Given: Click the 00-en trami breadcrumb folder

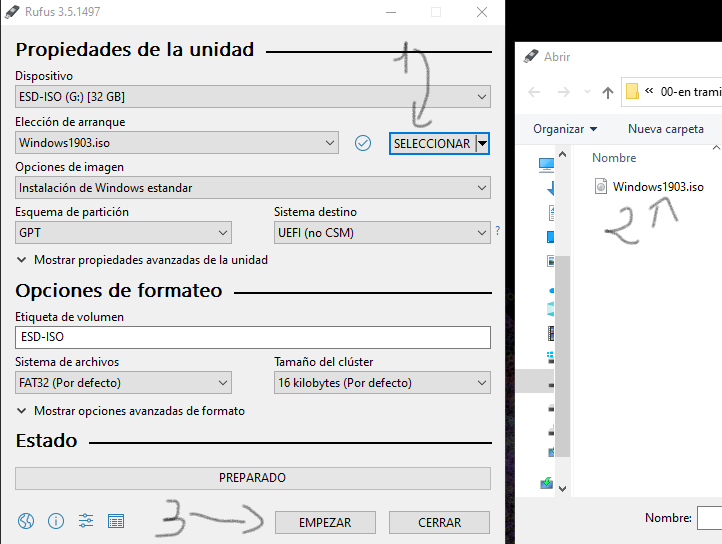Looking at the screenshot, I should pyautogui.click(x=691, y=92).
